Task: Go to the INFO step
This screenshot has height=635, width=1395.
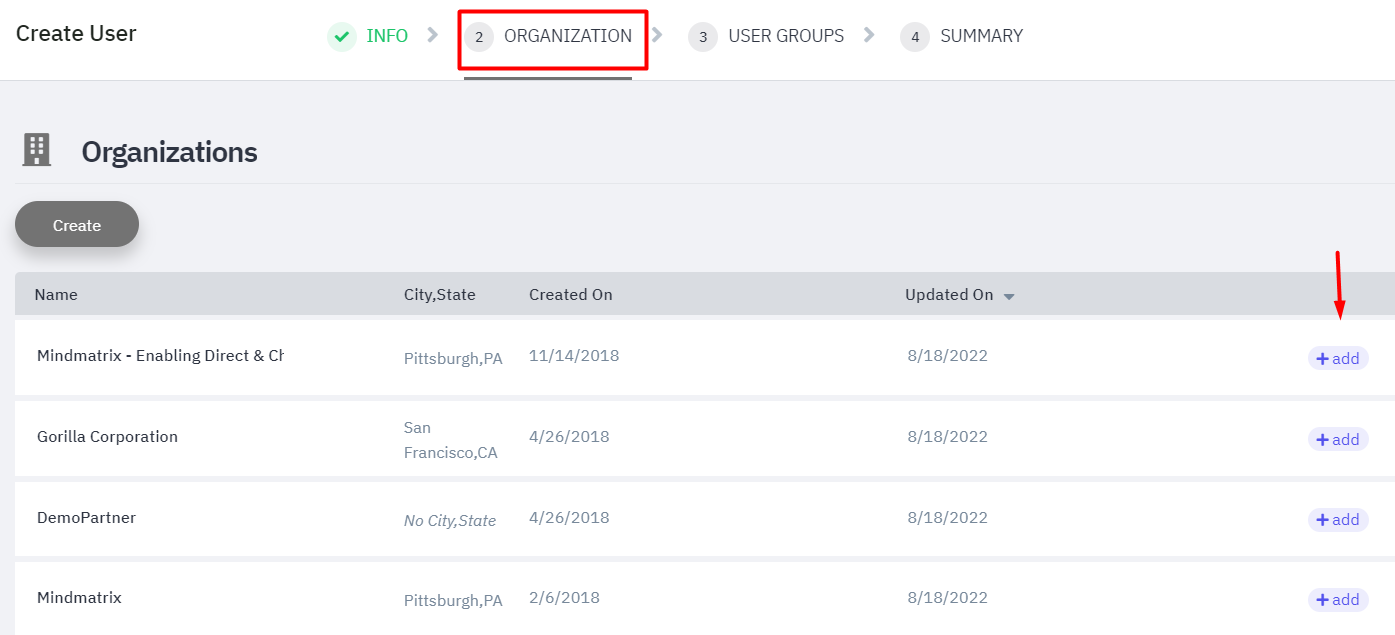Action: pos(387,36)
